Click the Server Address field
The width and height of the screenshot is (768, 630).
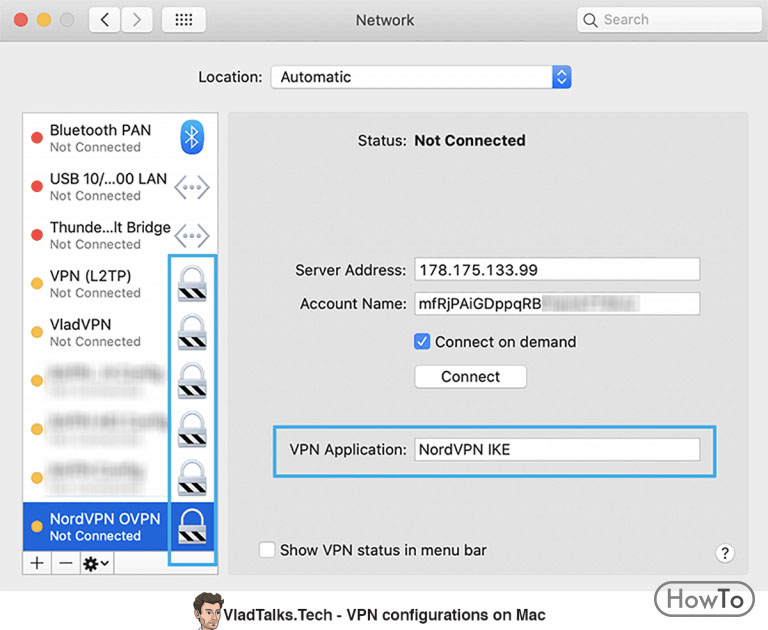557,269
